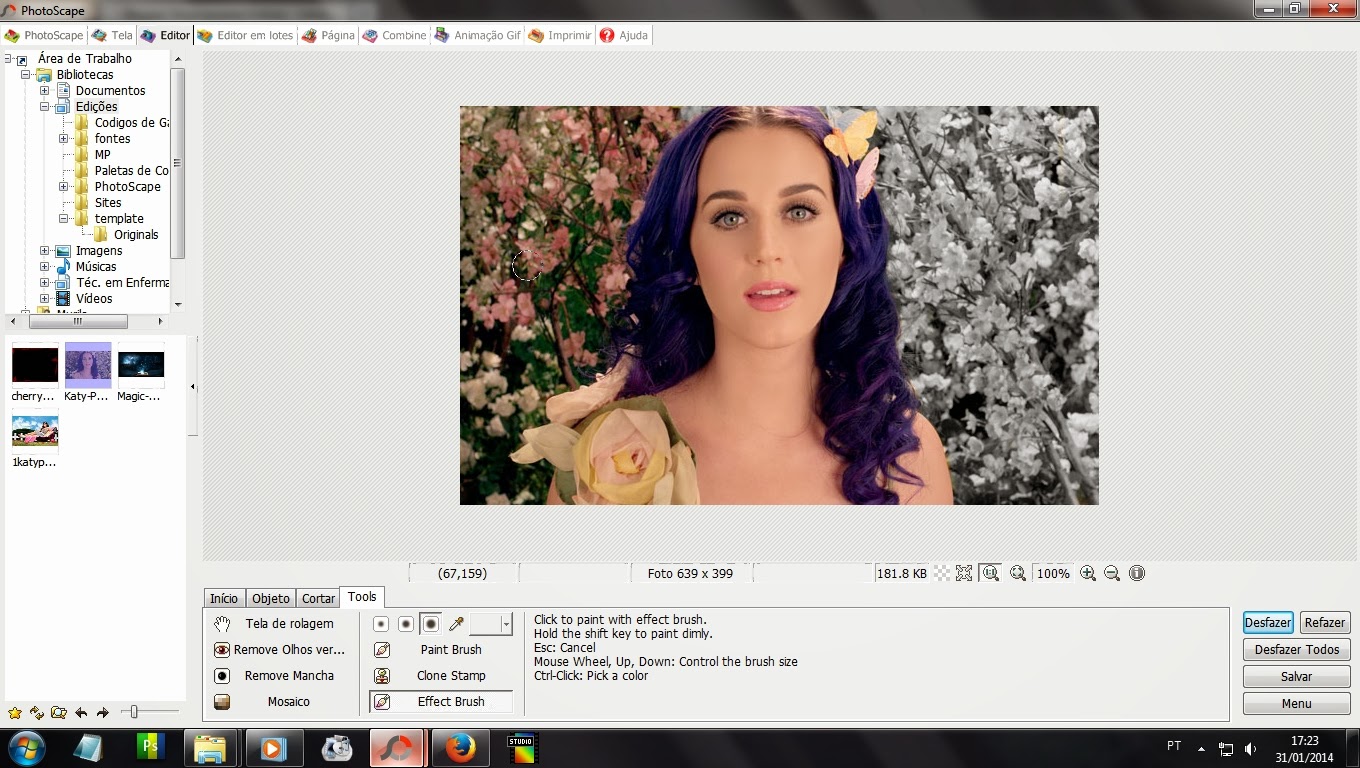Click the PhotoScape taskbar icon

tap(397, 748)
